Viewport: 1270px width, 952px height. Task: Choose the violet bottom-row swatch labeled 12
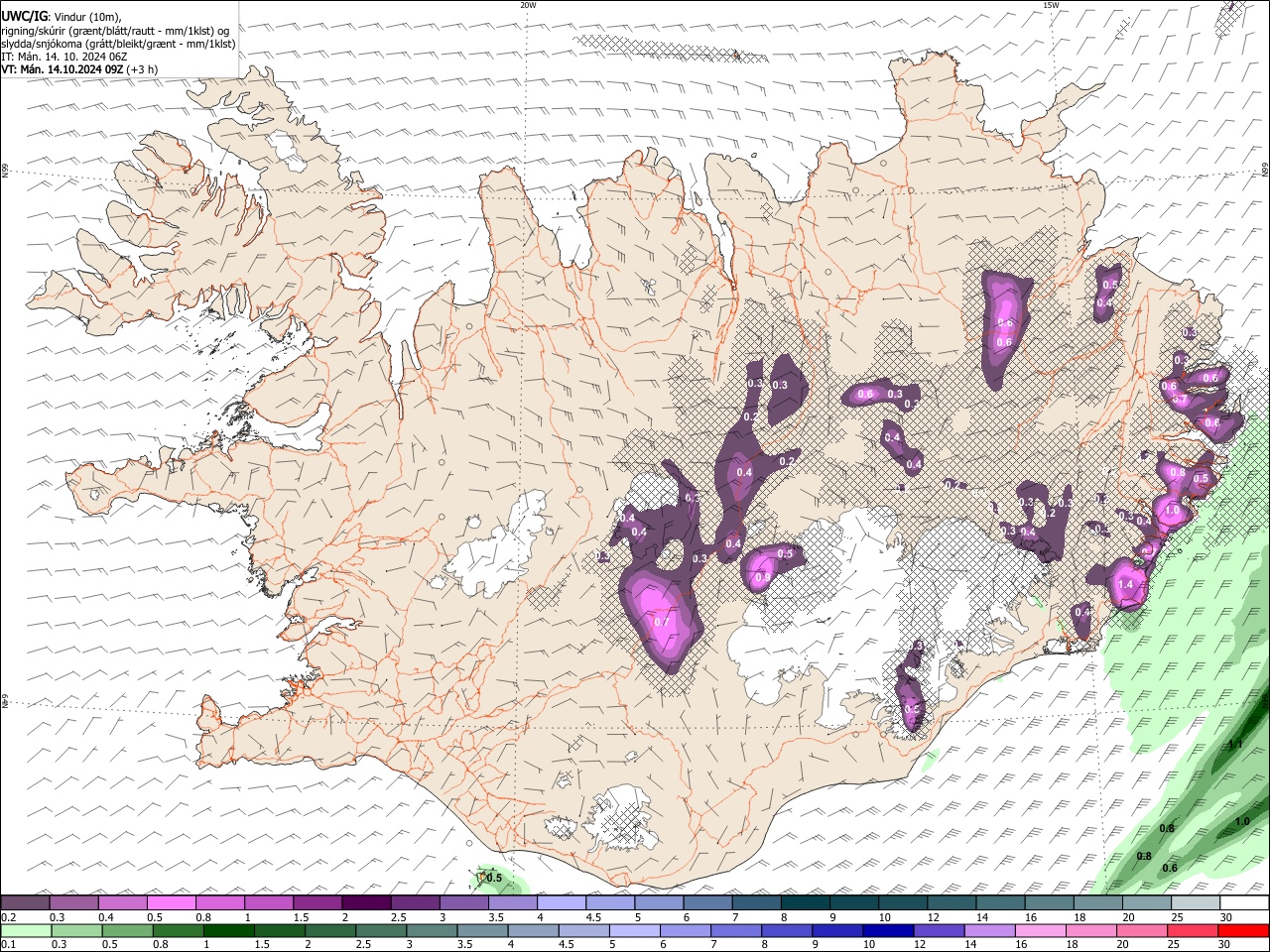pyautogui.click(x=939, y=931)
